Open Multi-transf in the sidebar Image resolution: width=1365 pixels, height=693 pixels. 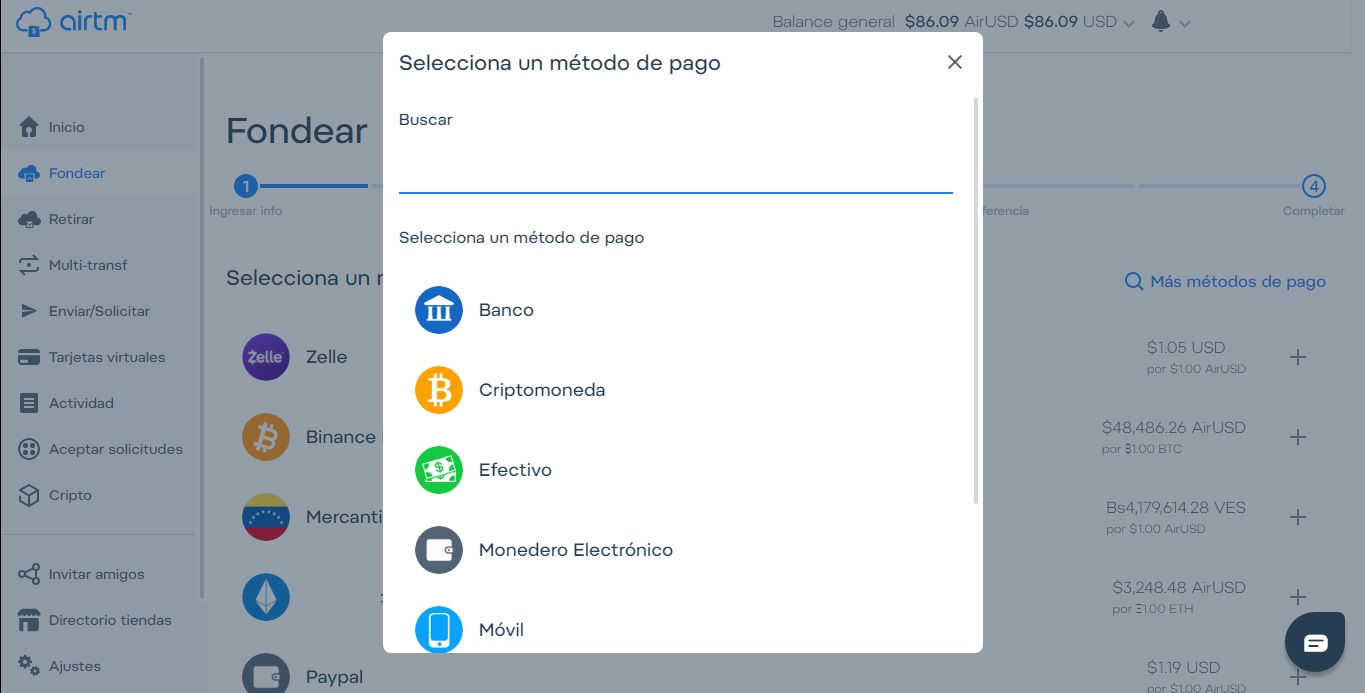[99, 265]
